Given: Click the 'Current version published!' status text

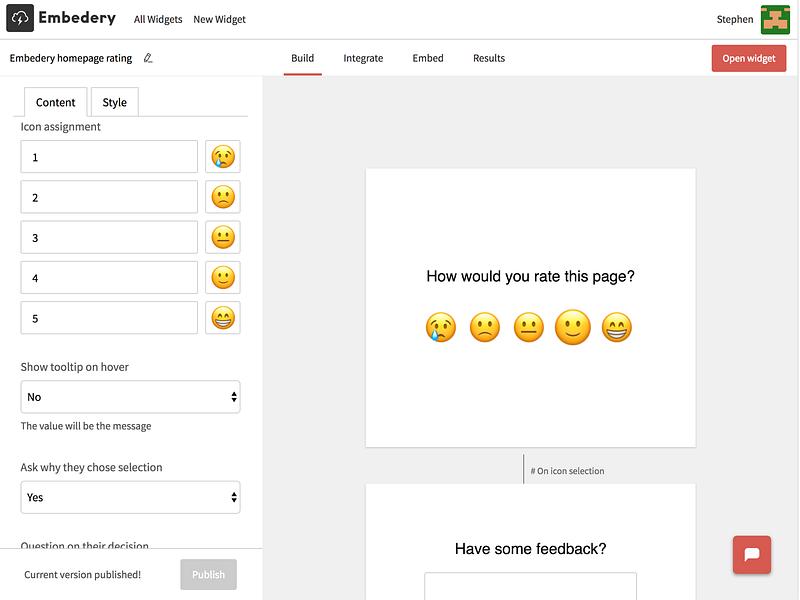Looking at the screenshot, I should point(83,574).
